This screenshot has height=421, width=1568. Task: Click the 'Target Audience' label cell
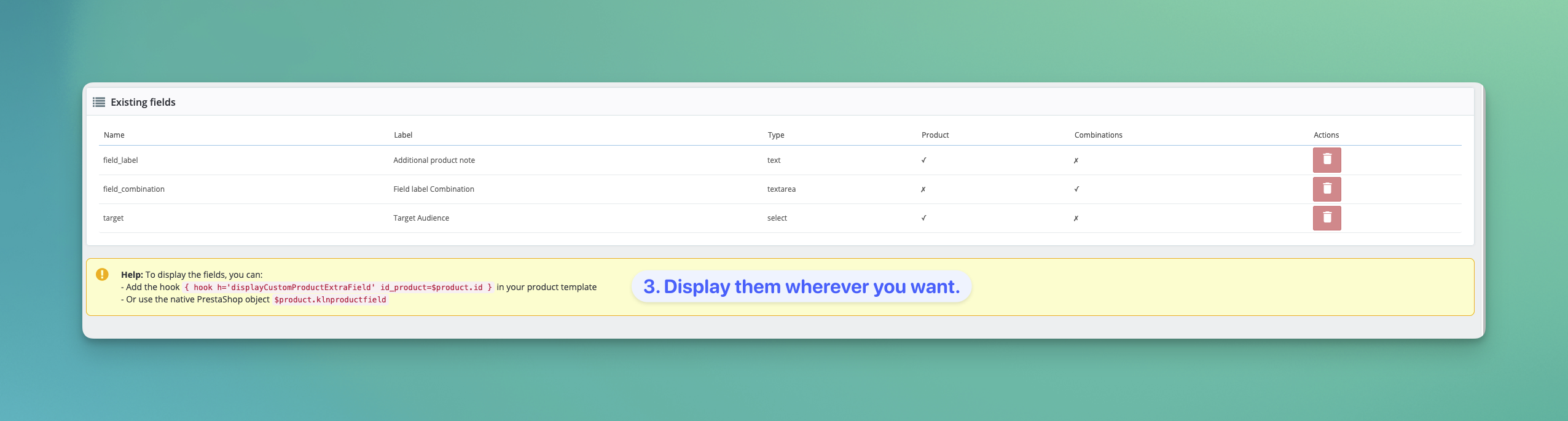click(x=421, y=218)
